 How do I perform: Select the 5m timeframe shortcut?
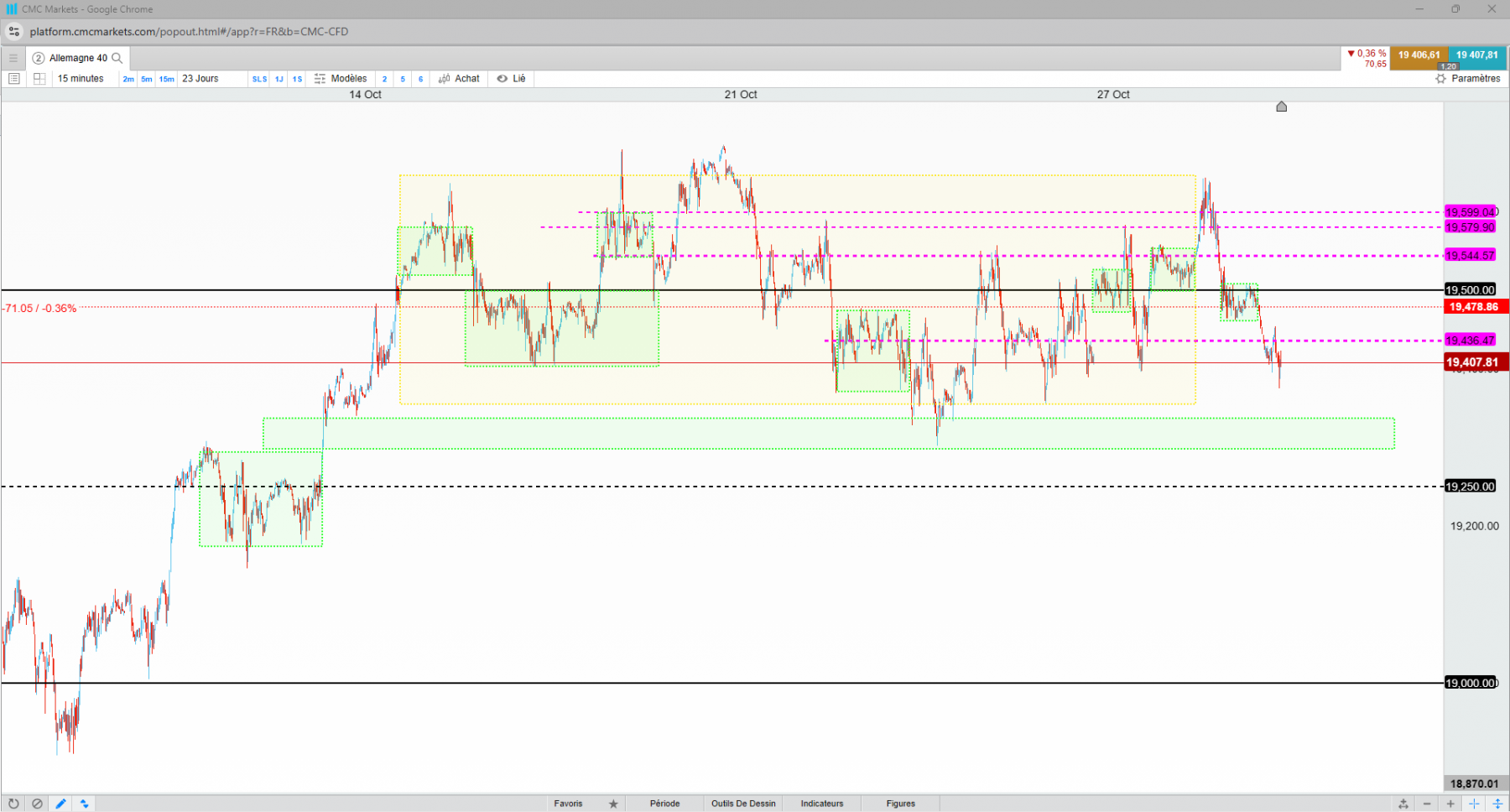click(147, 79)
